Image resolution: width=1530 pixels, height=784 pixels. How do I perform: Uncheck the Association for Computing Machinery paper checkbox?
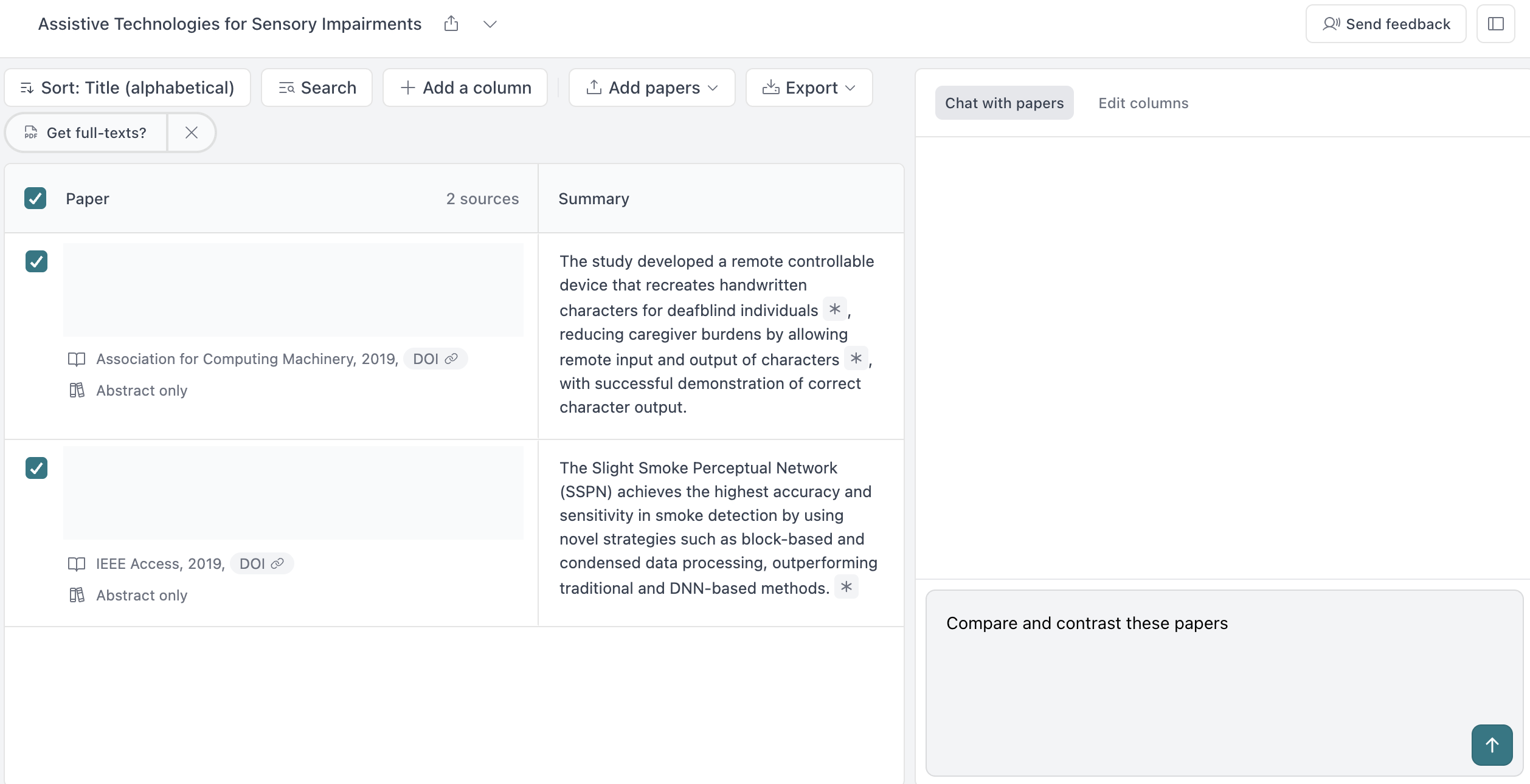coord(36,261)
